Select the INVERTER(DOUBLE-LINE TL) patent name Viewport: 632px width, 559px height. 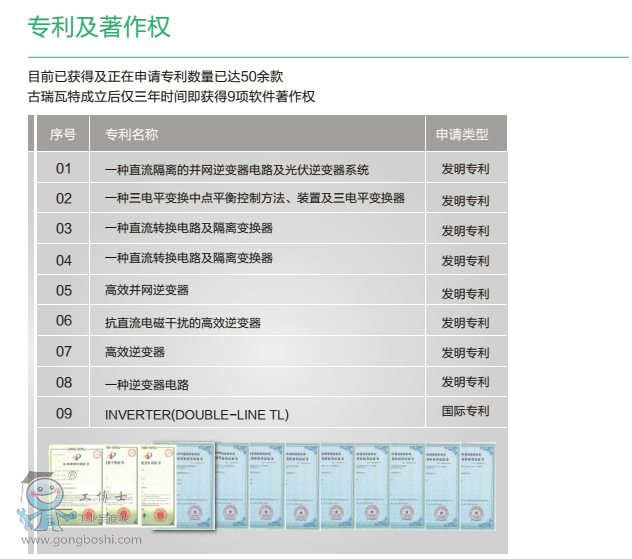[196, 414]
